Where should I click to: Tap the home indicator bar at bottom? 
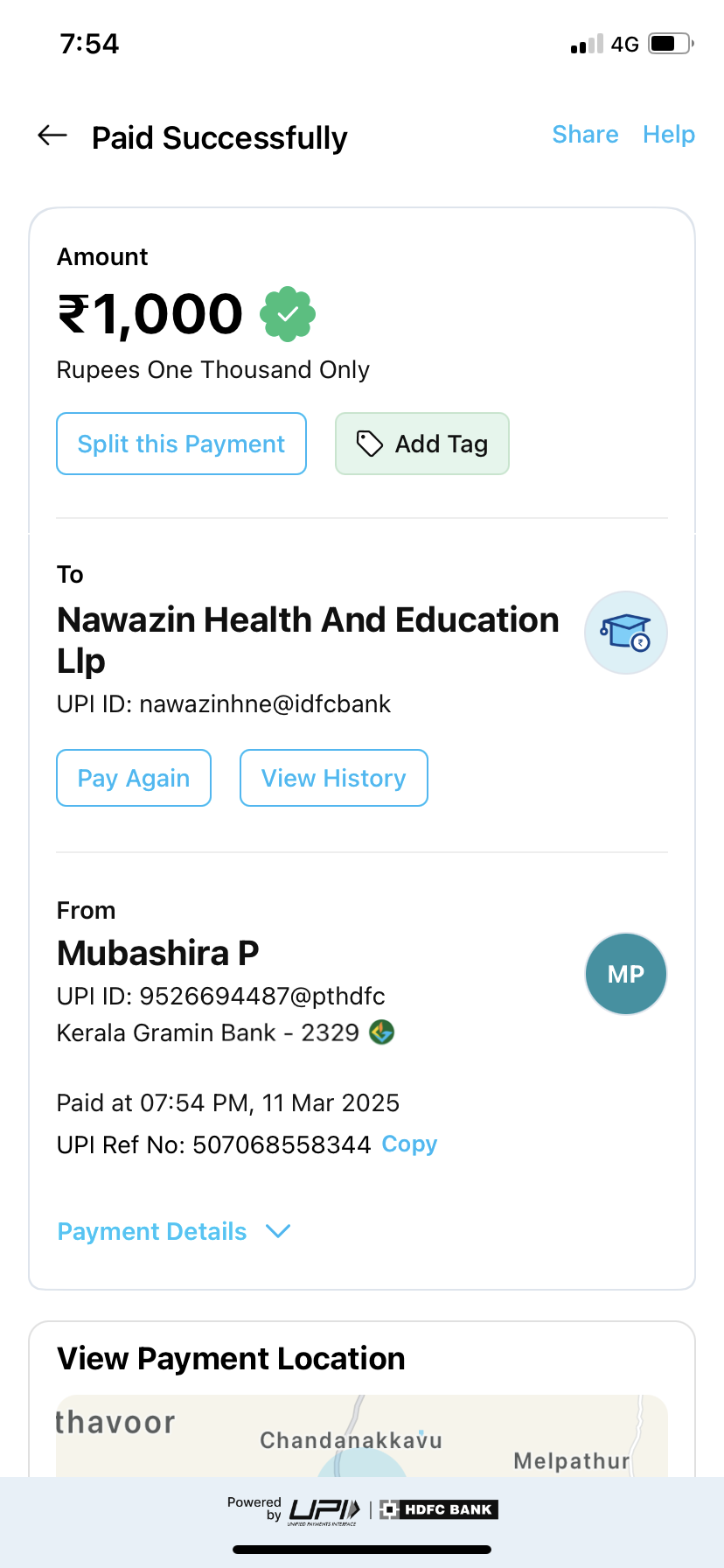point(362,1550)
